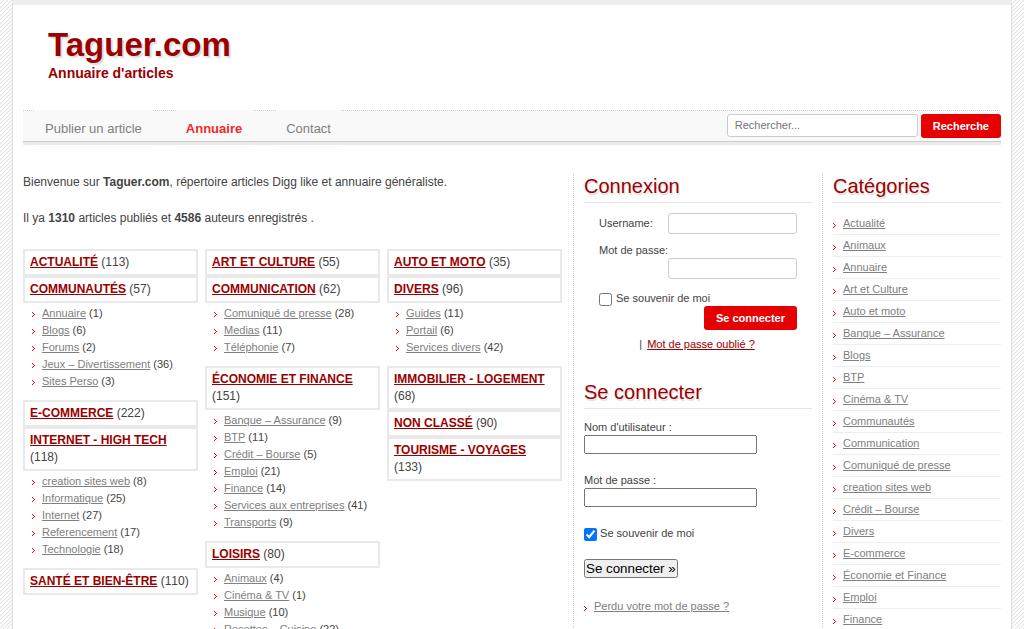Open the 'Publier un article' menu item
The width and height of the screenshot is (1024, 629).
click(x=93, y=129)
